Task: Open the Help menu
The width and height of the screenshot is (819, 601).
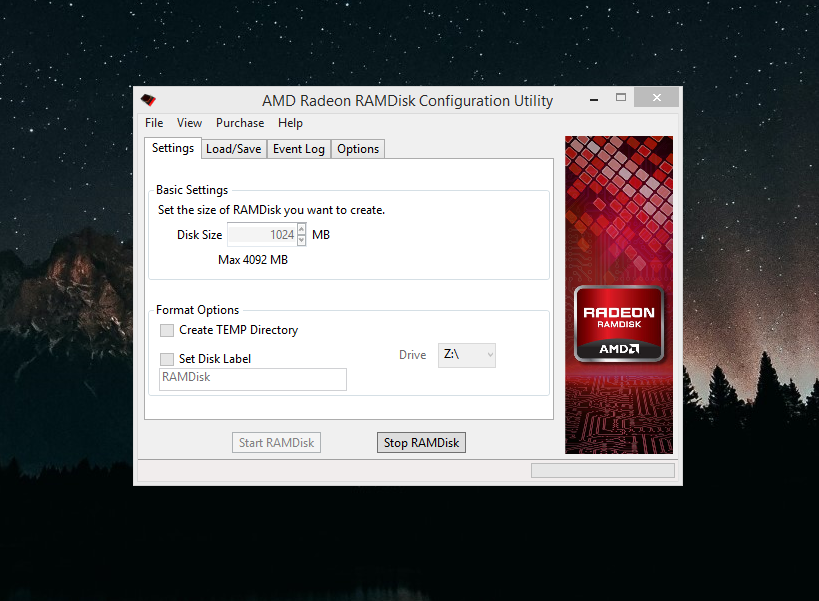Action: [x=290, y=123]
